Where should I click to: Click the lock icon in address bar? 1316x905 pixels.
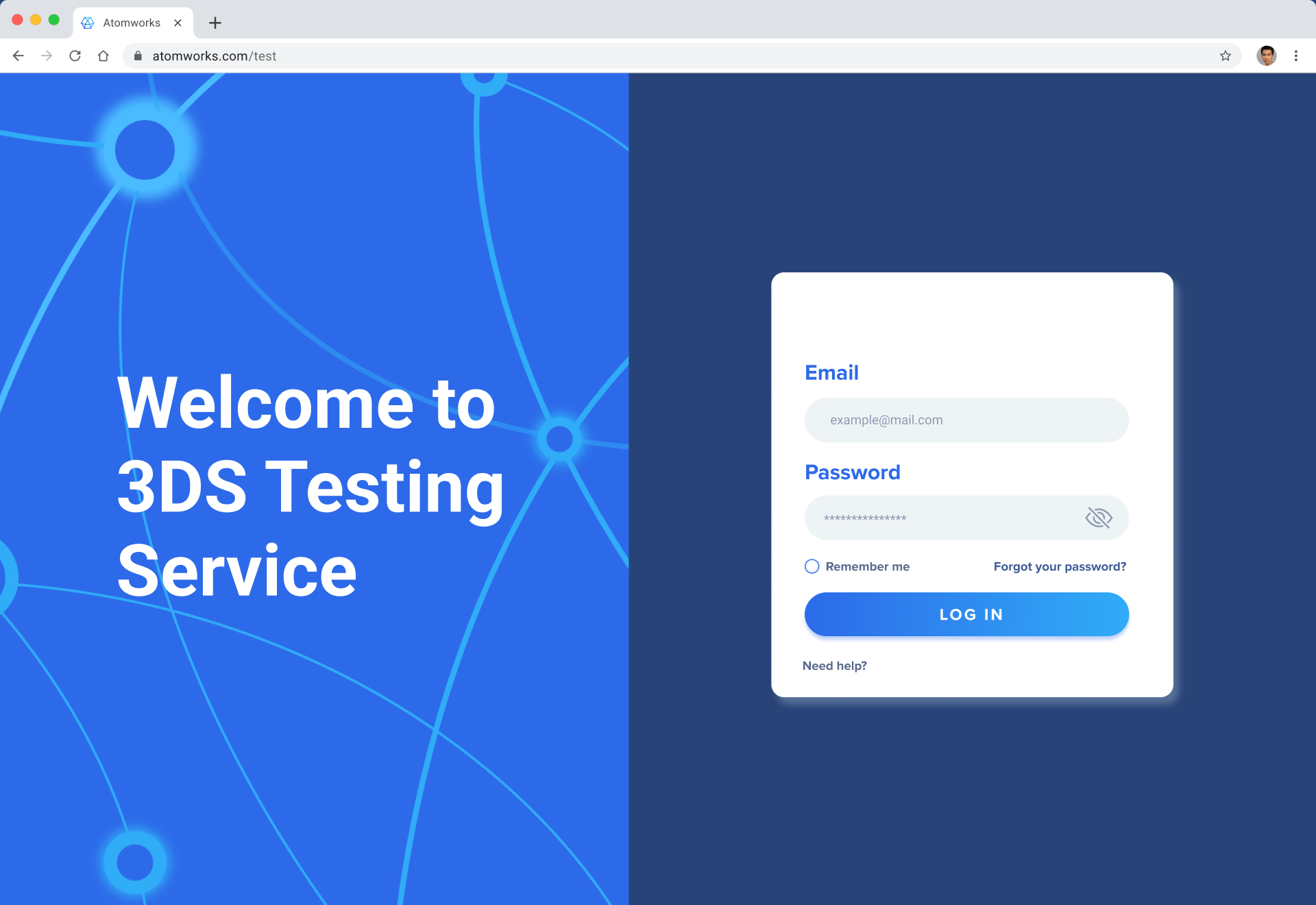click(x=138, y=56)
